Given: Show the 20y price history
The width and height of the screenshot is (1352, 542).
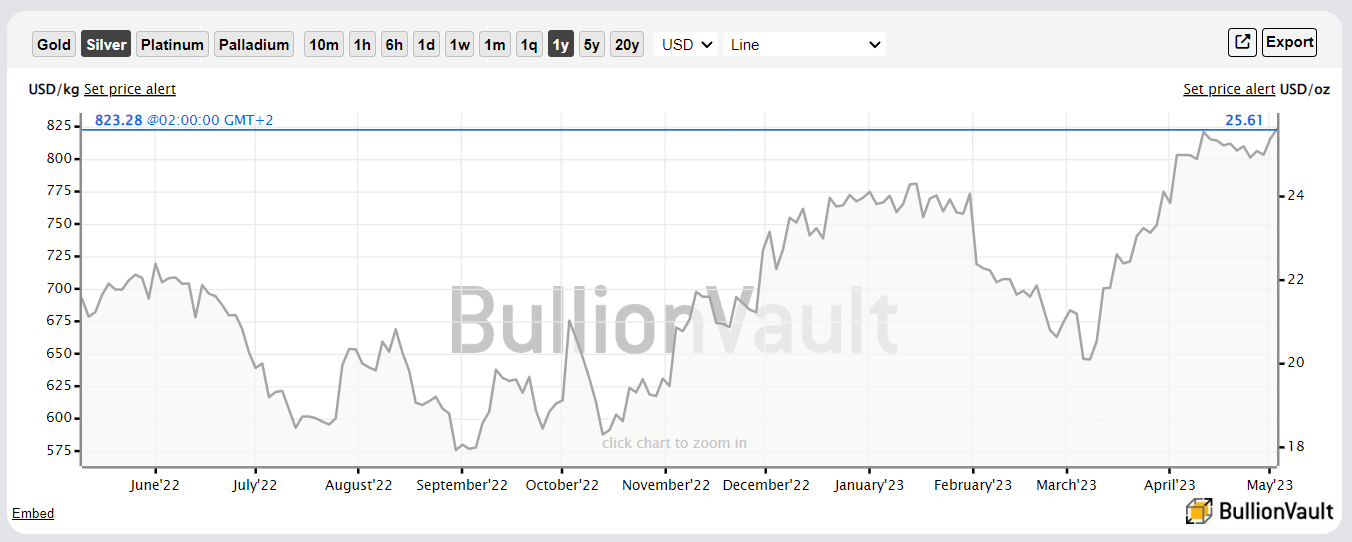Looking at the screenshot, I should (627, 44).
